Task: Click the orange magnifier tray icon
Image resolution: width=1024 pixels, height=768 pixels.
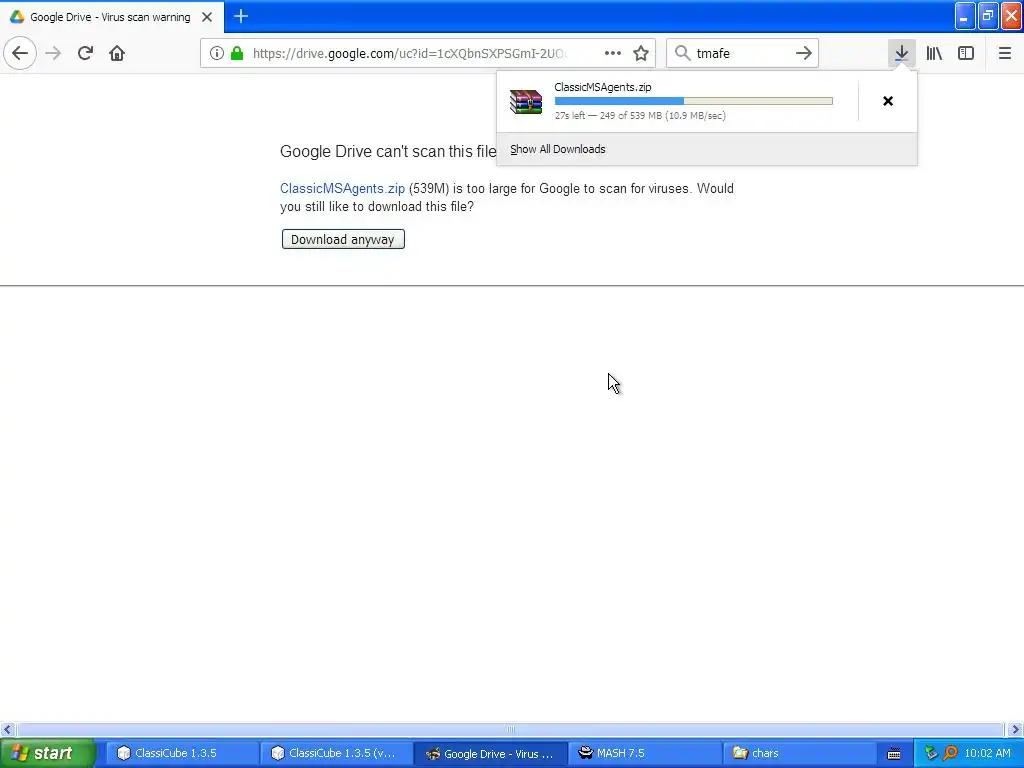Action: click(x=951, y=753)
